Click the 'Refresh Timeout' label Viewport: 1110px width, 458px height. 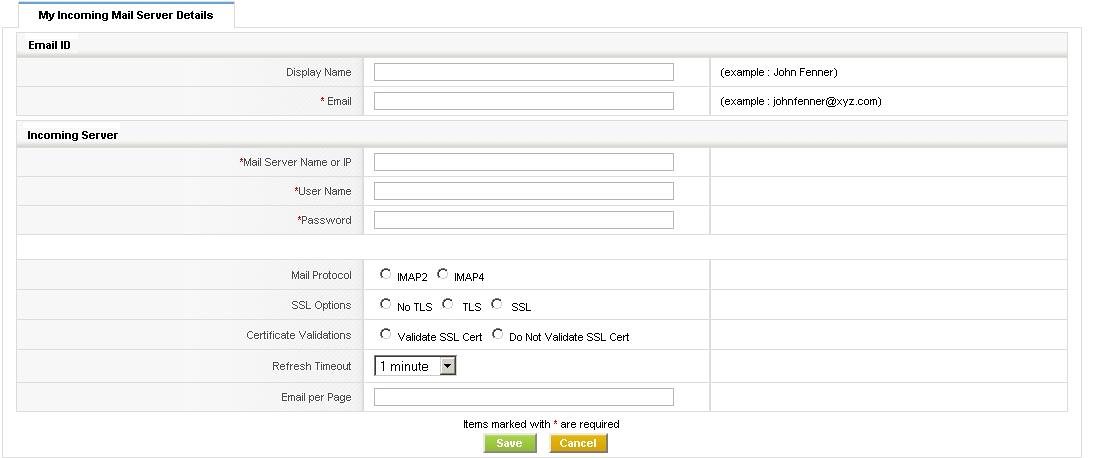point(311,366)
